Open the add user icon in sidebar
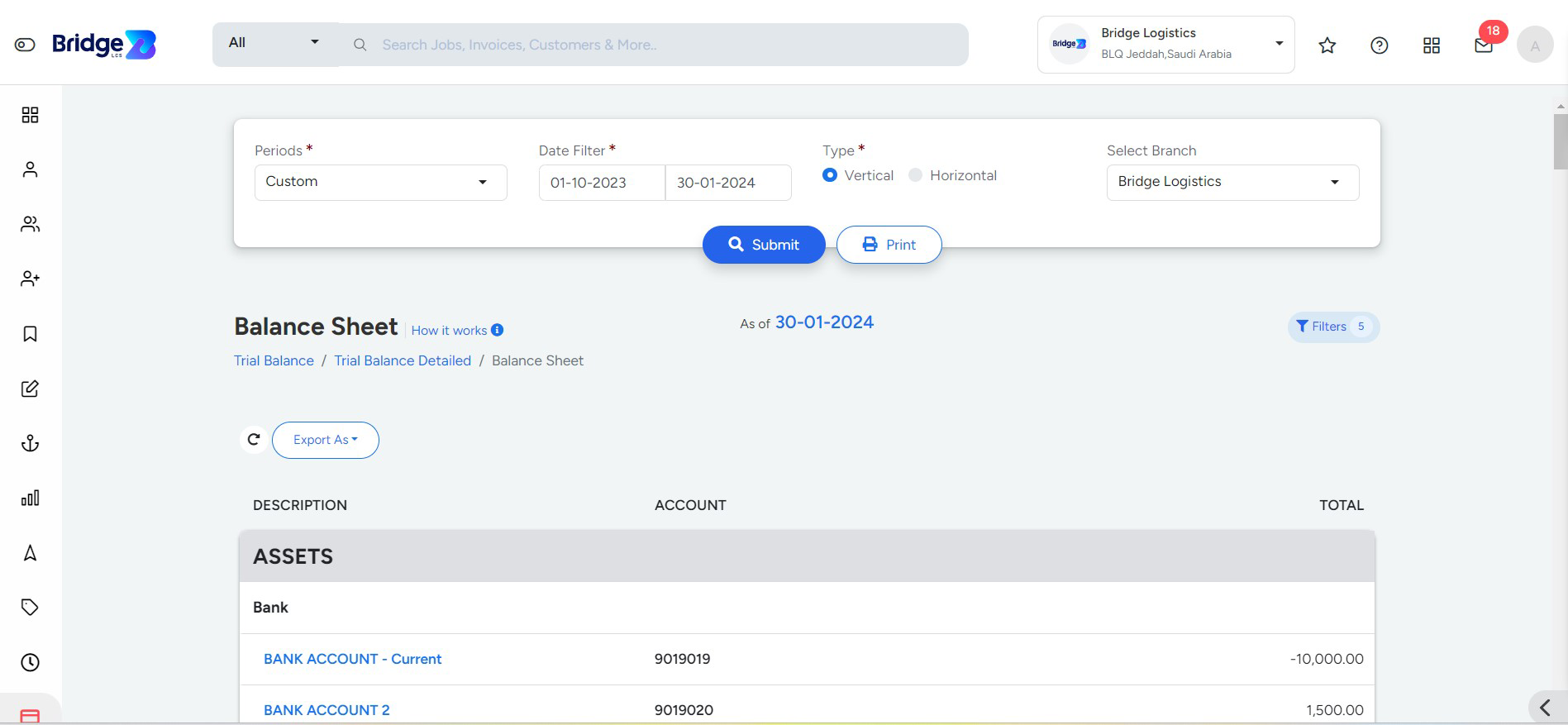This screenshot has width=1568, height=725. coord(30,279)
